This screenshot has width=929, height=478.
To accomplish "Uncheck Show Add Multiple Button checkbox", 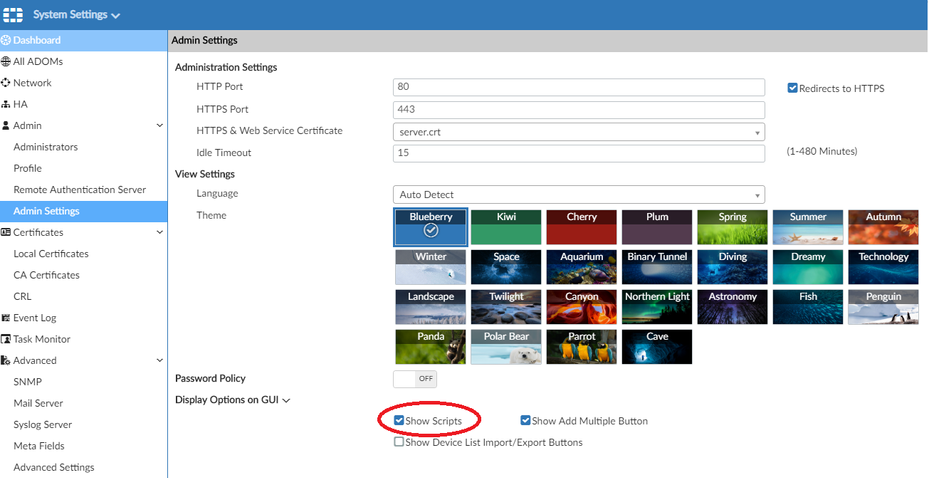I will 525,421.
